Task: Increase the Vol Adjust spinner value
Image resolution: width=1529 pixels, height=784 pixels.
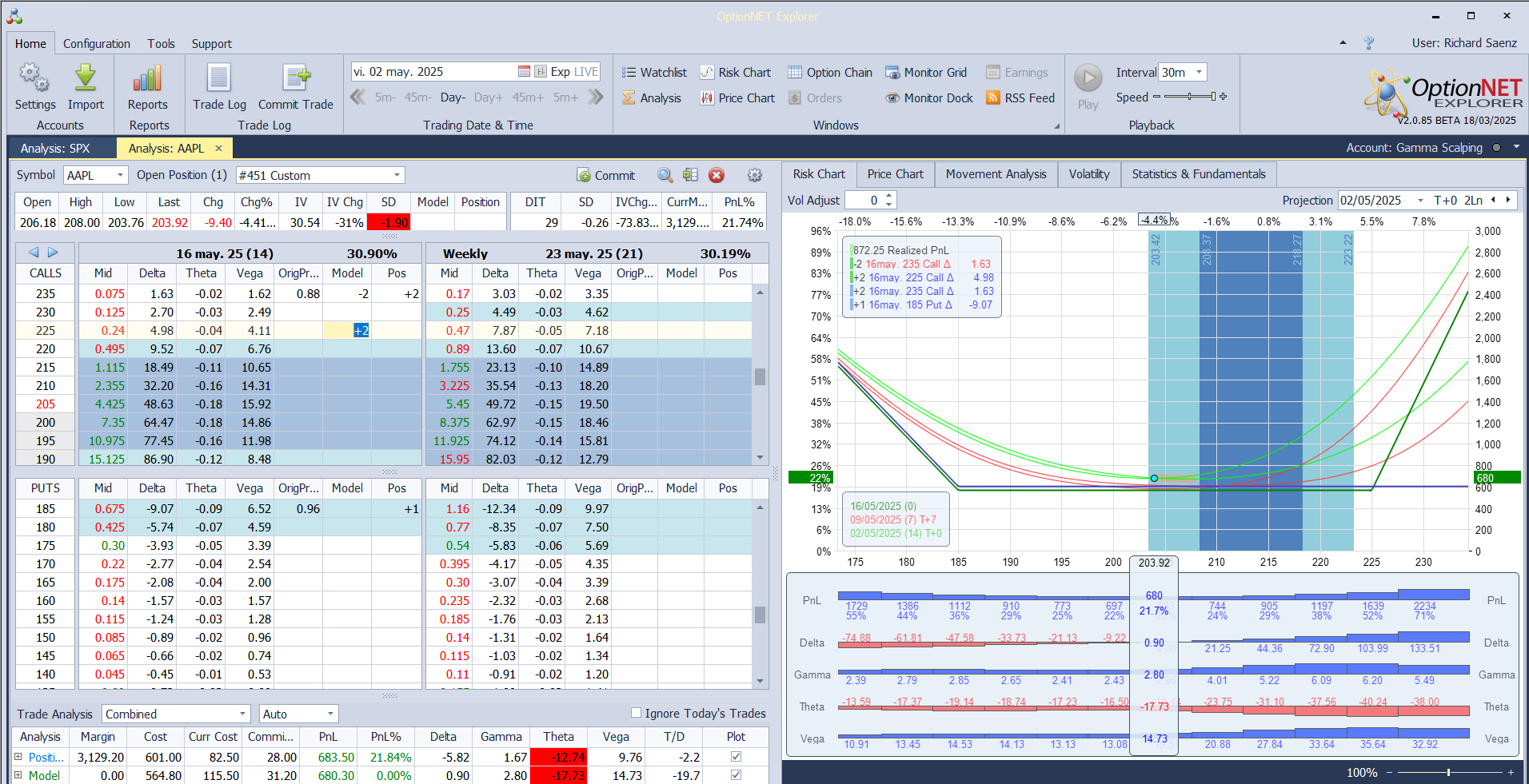Action: click(x=889, y=196)
